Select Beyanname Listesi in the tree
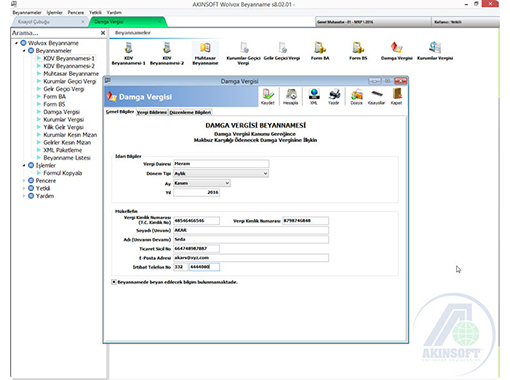This screenshot has height=380, width=510. [x=67, y=158]
